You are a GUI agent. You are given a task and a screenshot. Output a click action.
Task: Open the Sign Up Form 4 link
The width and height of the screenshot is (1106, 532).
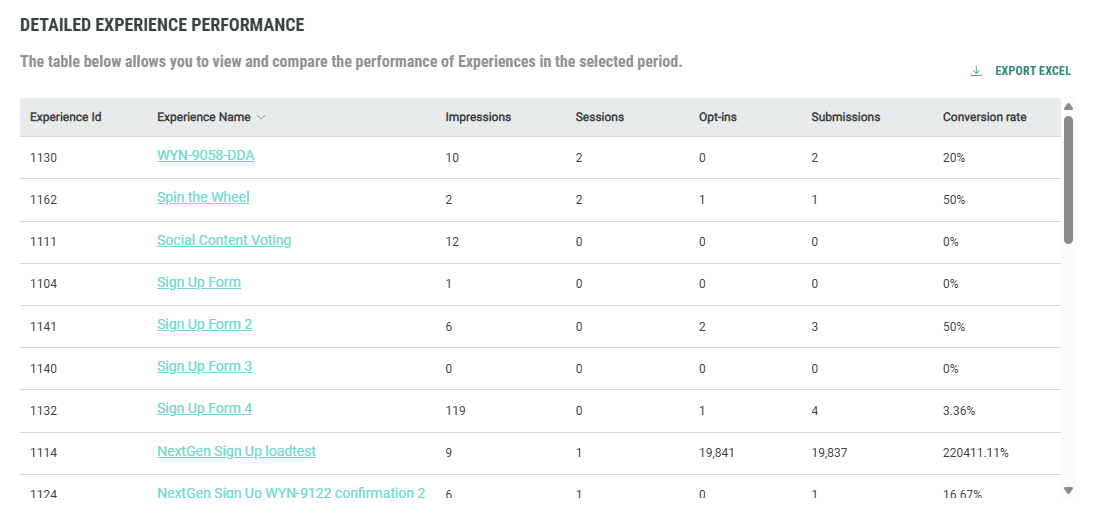[x=204, y=408]
